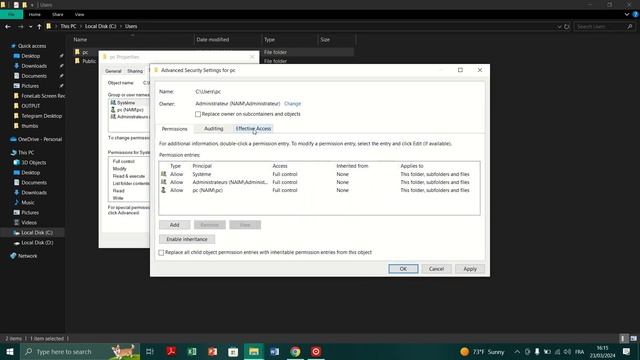
Task: Expand the ribbon chevron
Action: click(x=627, y=15)
